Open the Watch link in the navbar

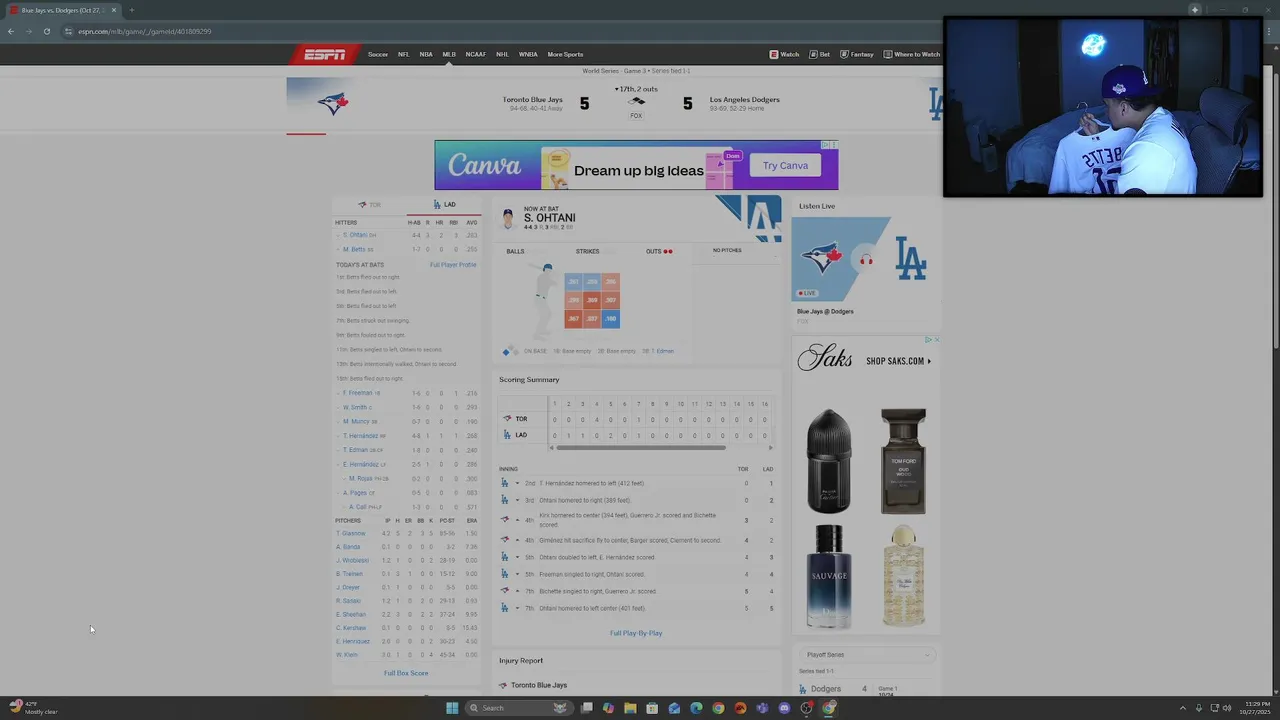[x=785, y=54]
